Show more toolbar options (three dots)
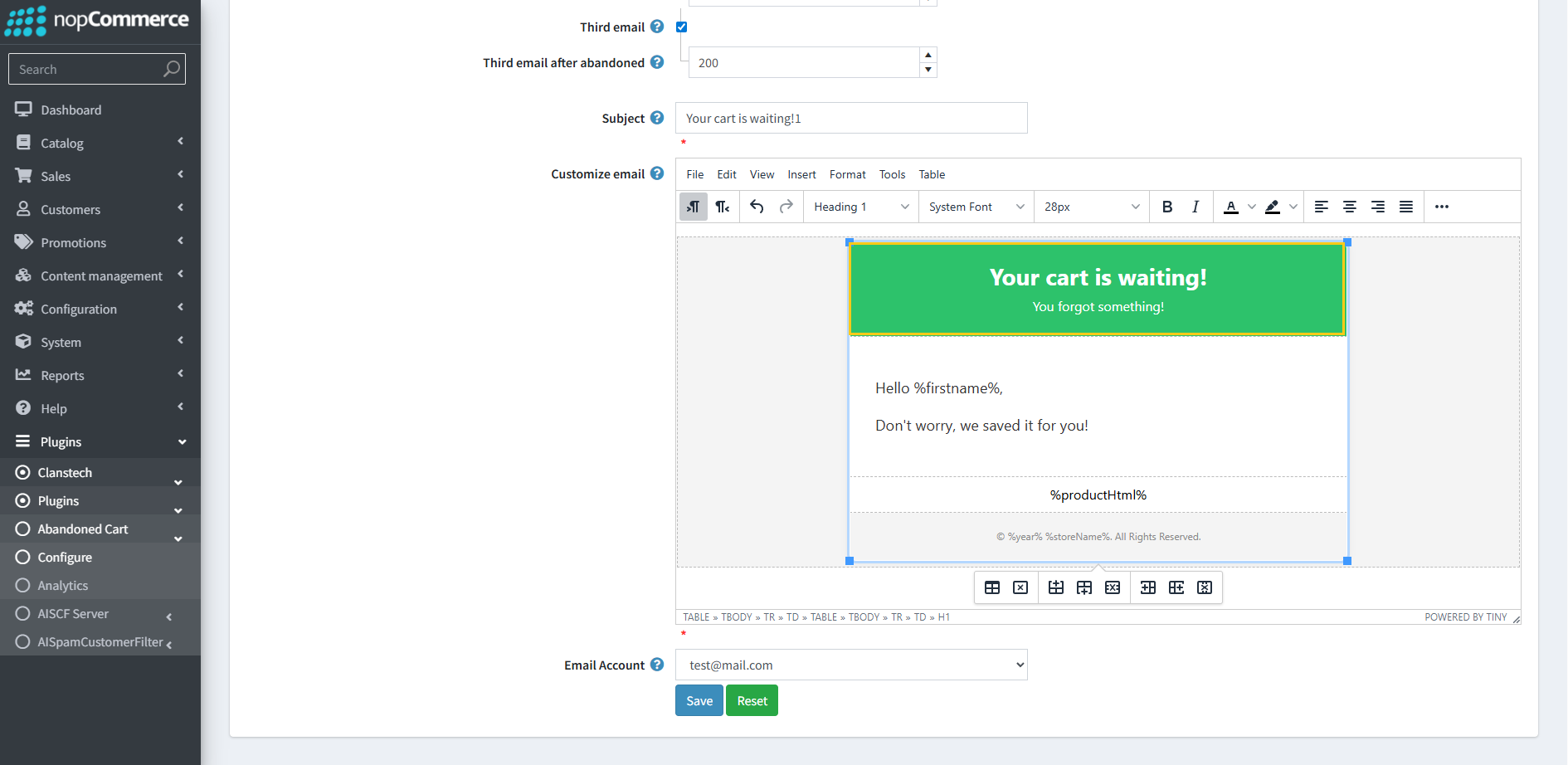 (1442, 207)
